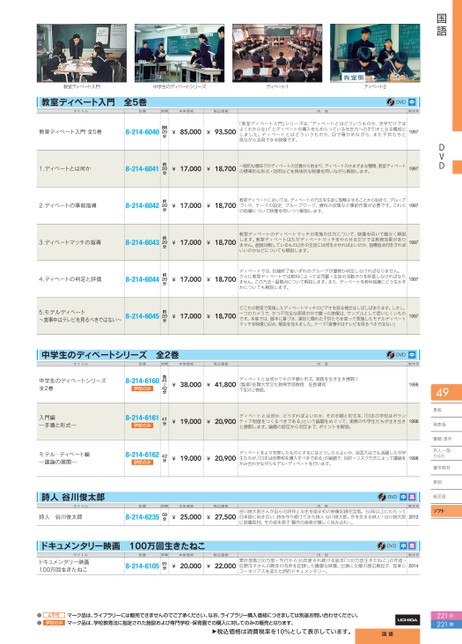Click the 中 badge in 教室ディベート入門 header
This screenshot has width=462, height=644.
coord(412,102)
